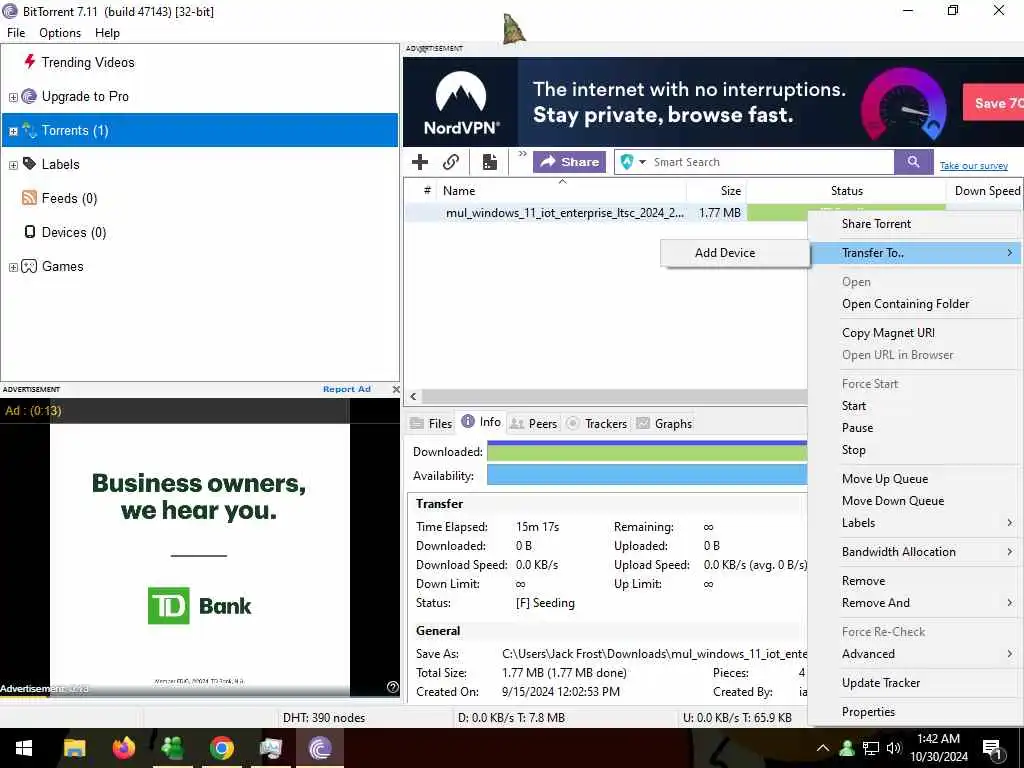The width and height of the screenshot is (1024, 768).
Task: Click the Labels tag icon
Action: tap(29, 164)
